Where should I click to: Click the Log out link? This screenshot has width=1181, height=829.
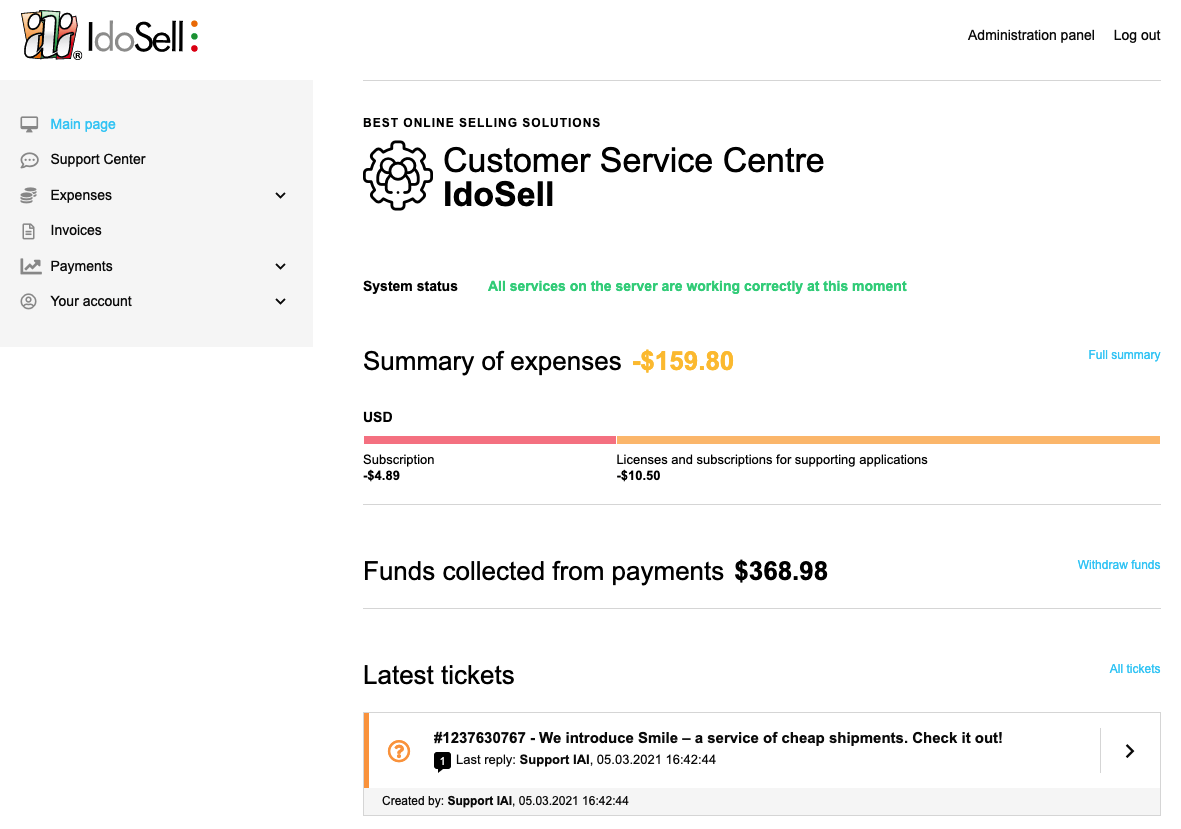pos(1137,35)
